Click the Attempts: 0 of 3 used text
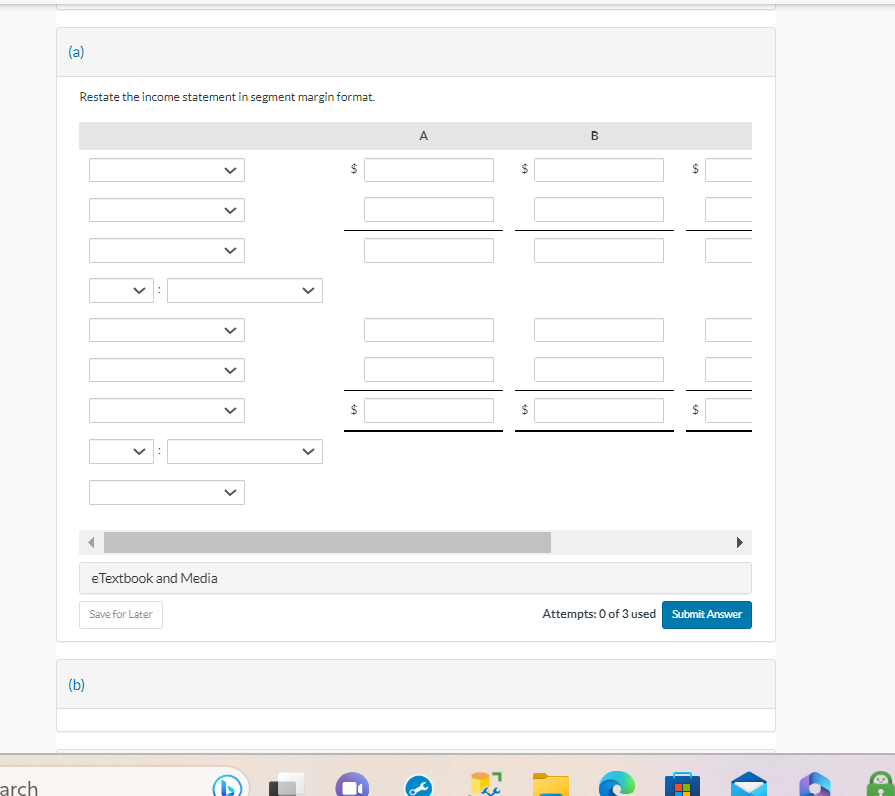The height and width of the screenshot is (796, 895). click(x=599, y=614)
